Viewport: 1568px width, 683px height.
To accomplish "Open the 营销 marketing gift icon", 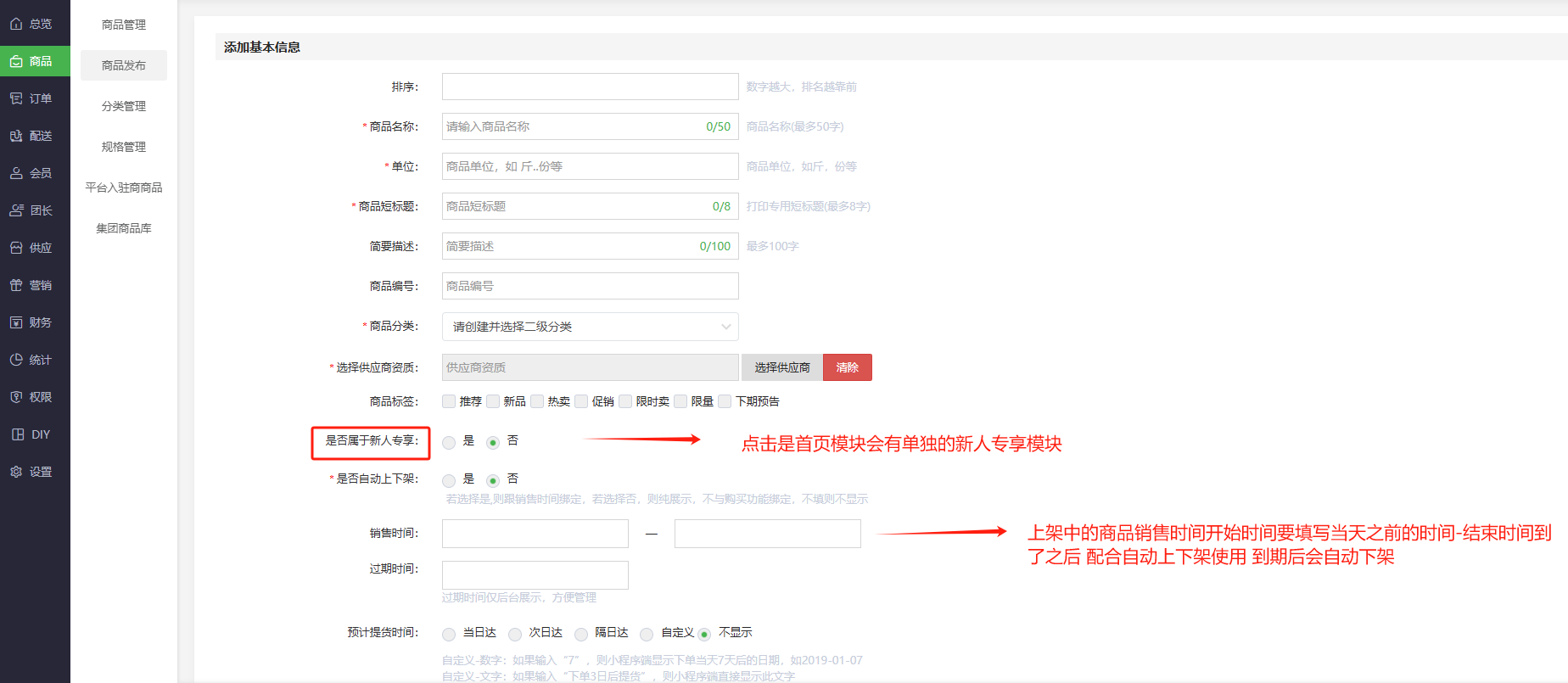I will 16,285.
